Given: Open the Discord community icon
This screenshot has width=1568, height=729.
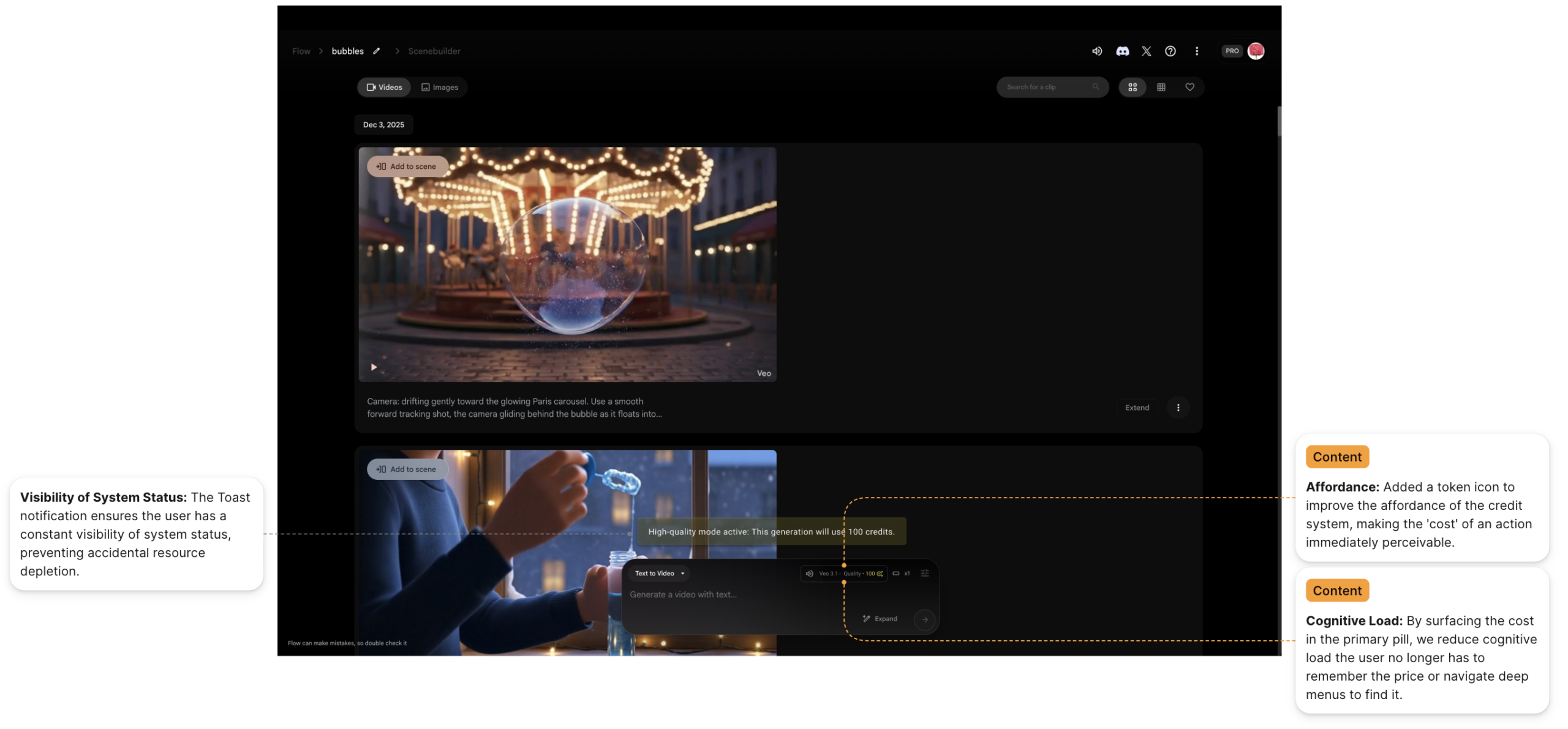Looking at the screenshot, I should point(1121,51).
